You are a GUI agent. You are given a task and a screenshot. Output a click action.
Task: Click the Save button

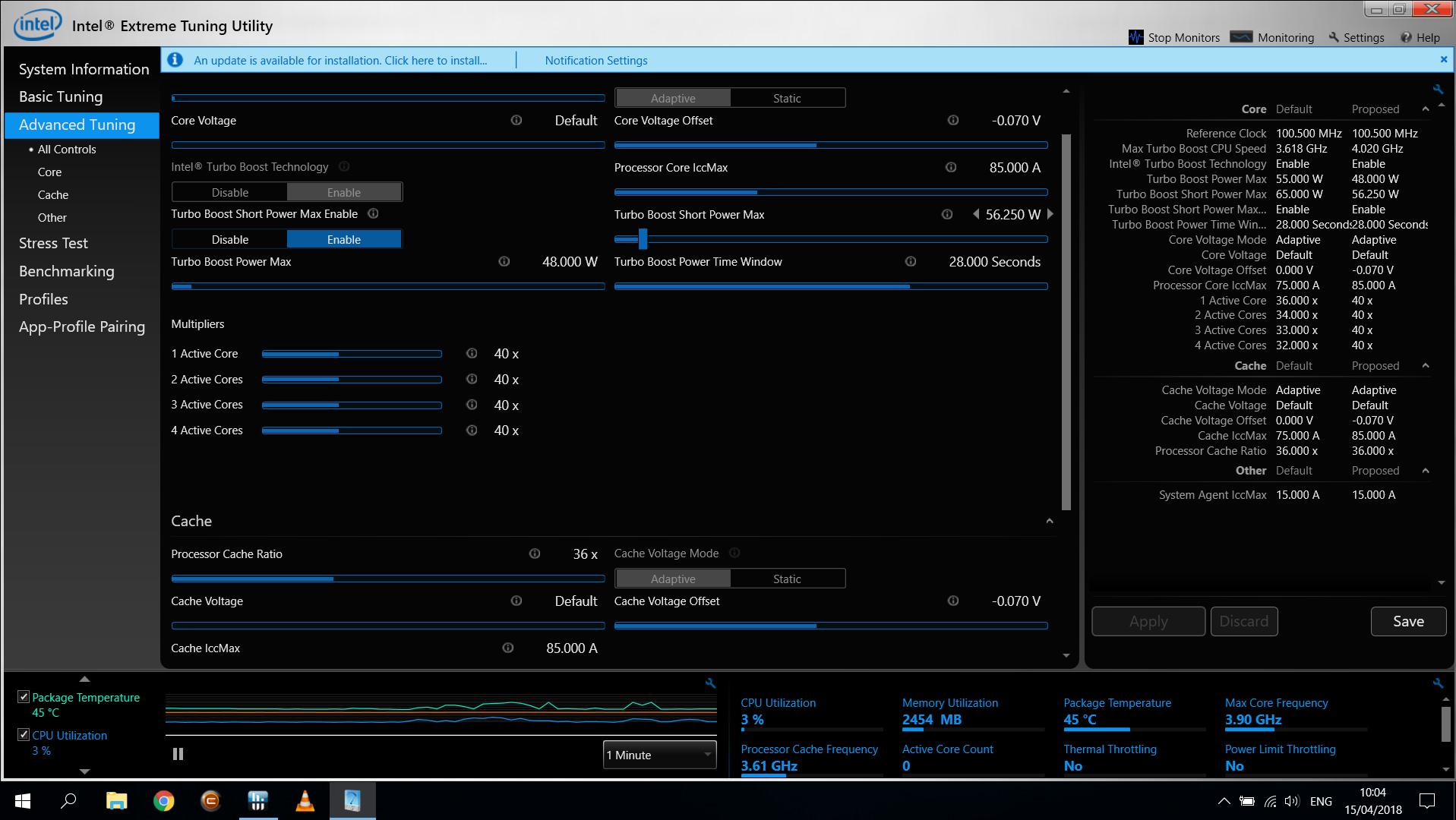tap(1407, 621)
